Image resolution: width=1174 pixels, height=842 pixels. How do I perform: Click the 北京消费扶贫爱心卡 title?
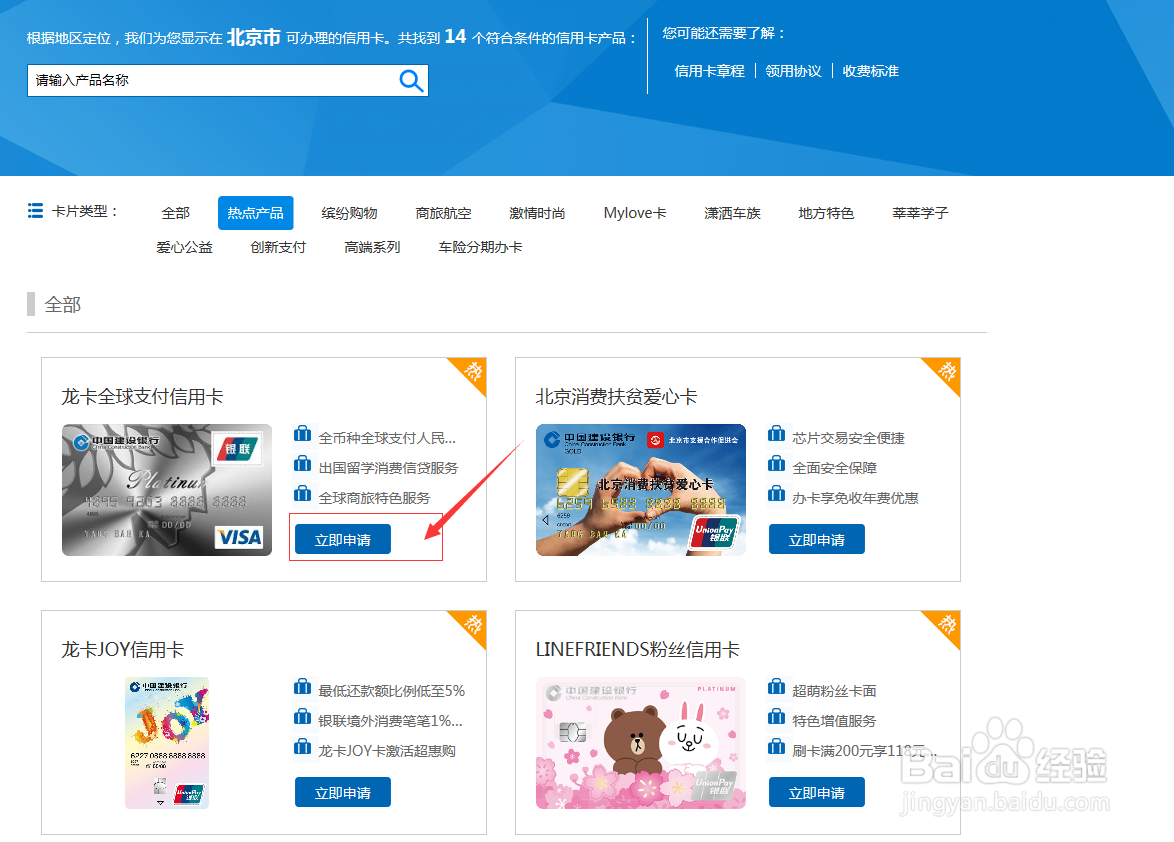pos(616,397)
